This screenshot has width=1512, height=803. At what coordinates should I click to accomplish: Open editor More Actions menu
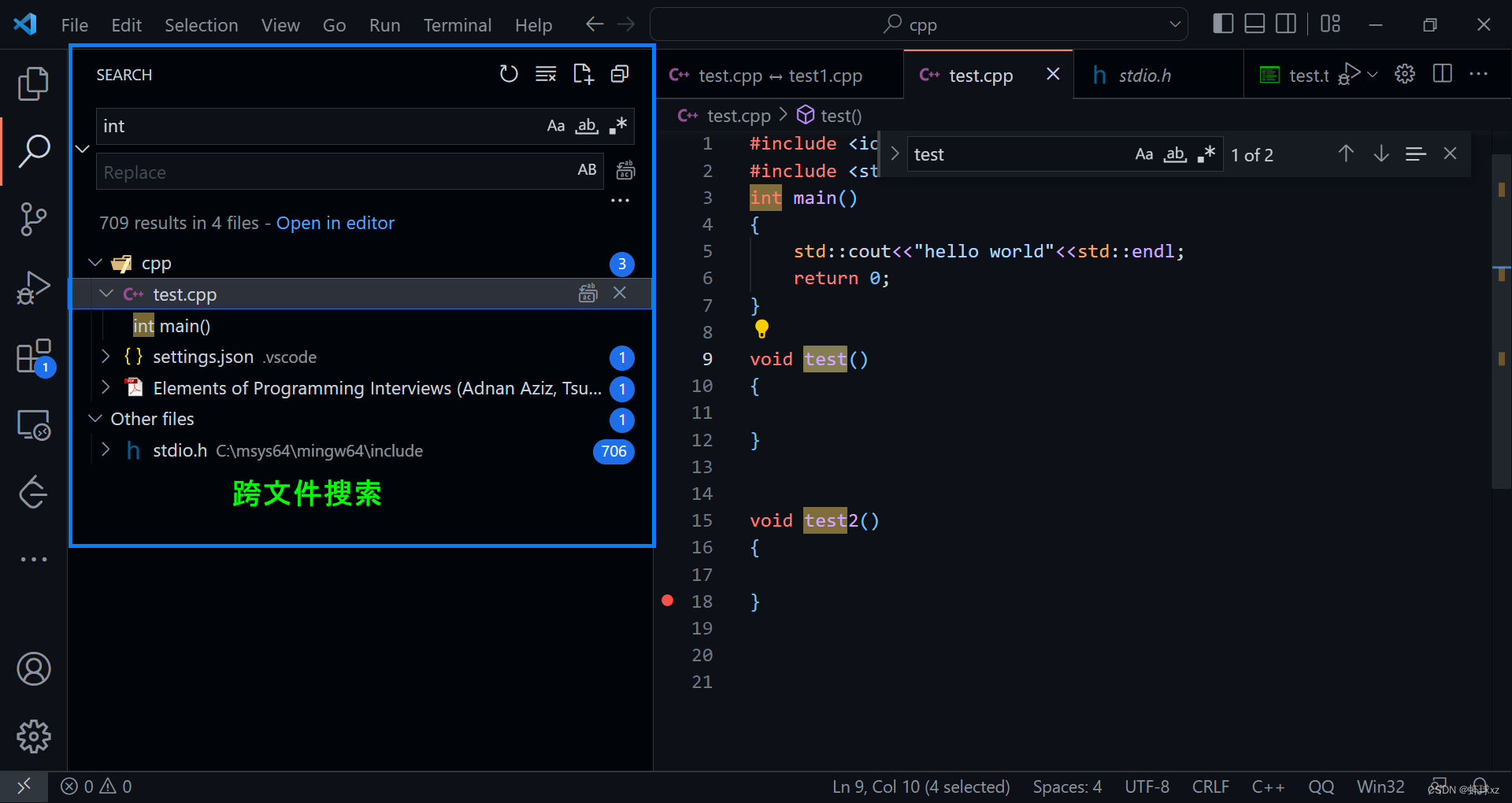point(1479,74)
